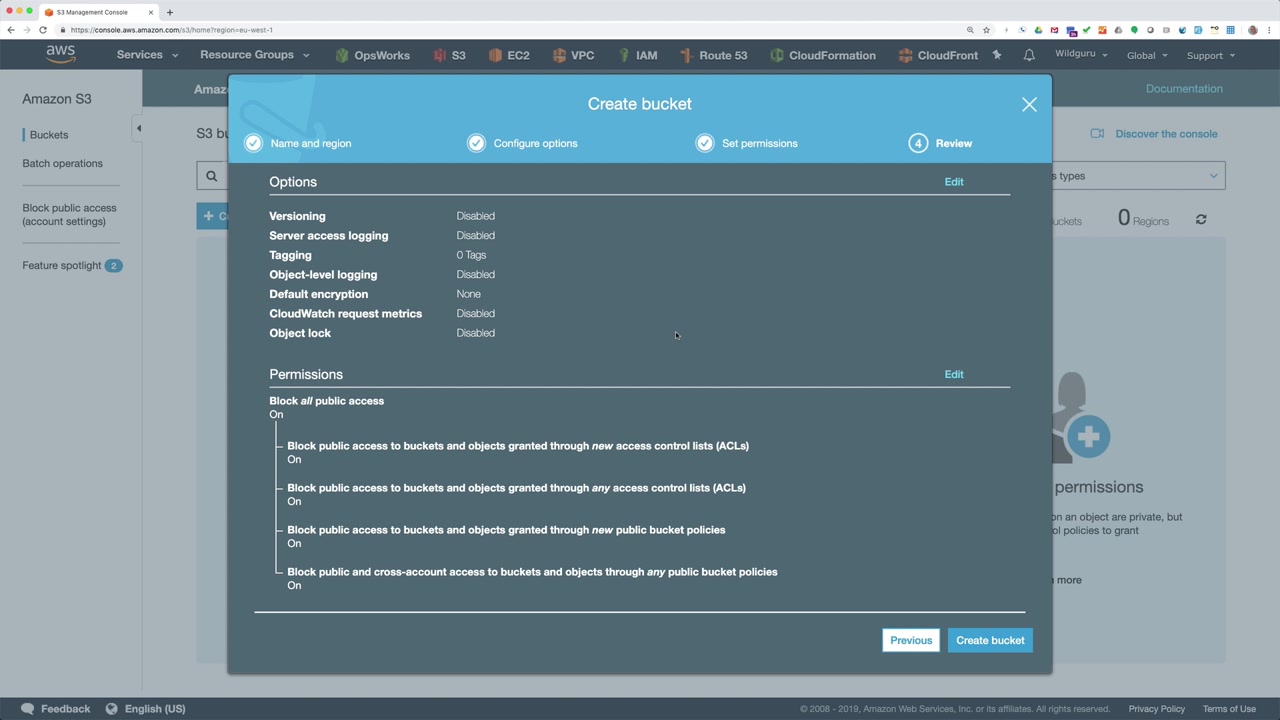Open the CloudFront service shortcut
Screen dimensions: 1280x720
tap(938, 55)
